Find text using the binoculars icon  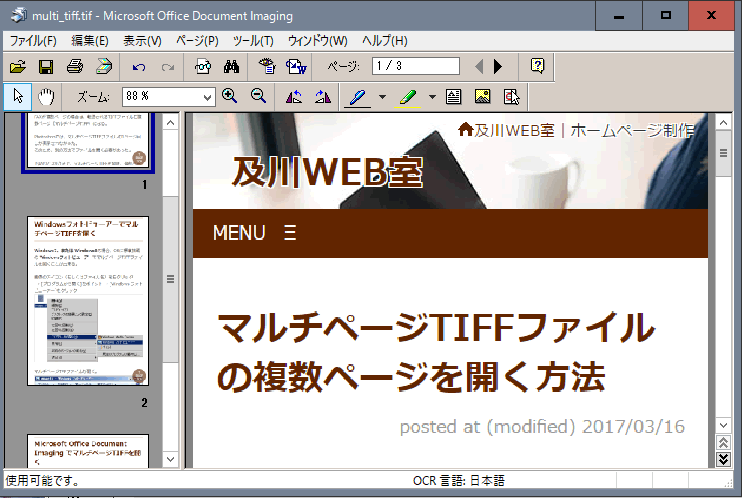pos(231,66)
